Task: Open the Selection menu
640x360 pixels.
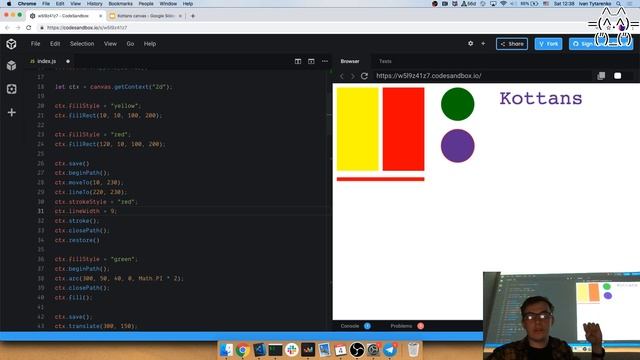Action: click(82, 44)
